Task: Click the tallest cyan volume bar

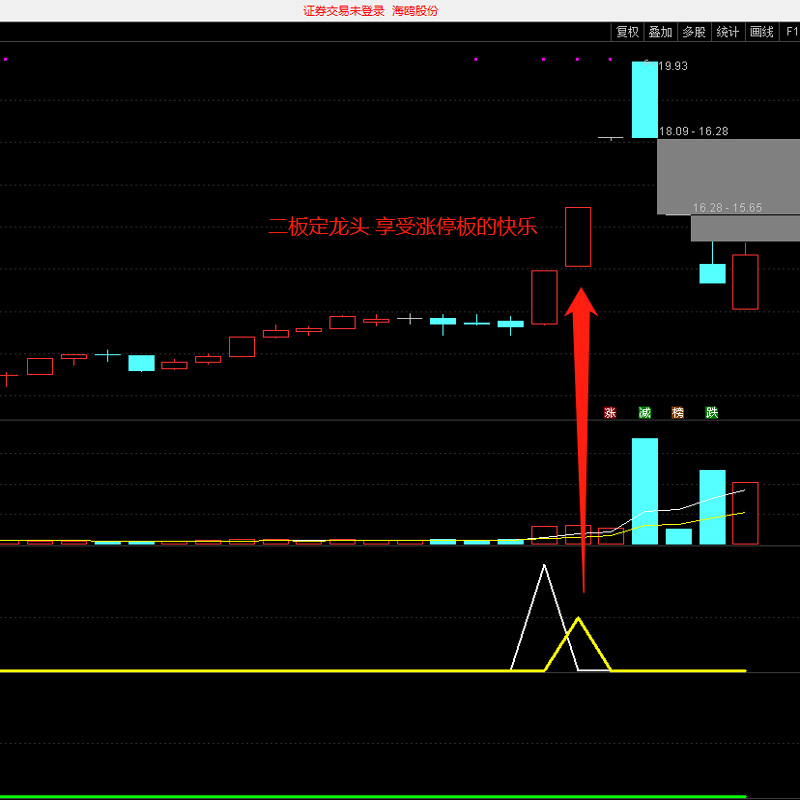Action: click(644, 490)
